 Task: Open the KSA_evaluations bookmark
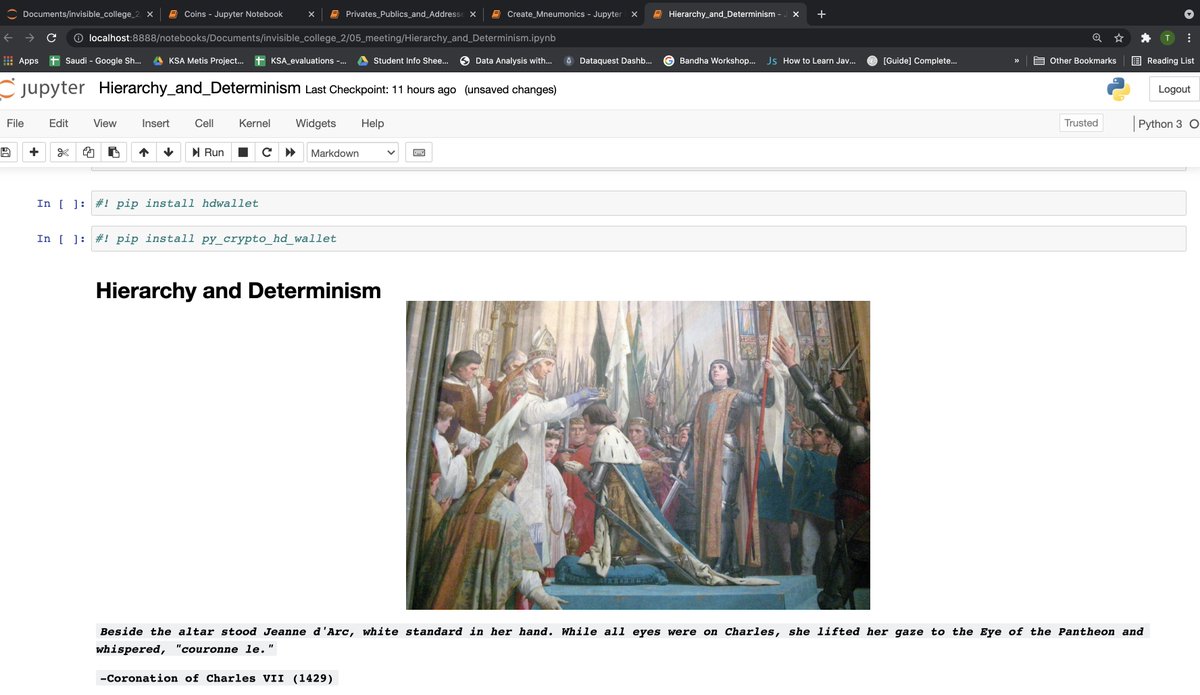pos(301,61)
